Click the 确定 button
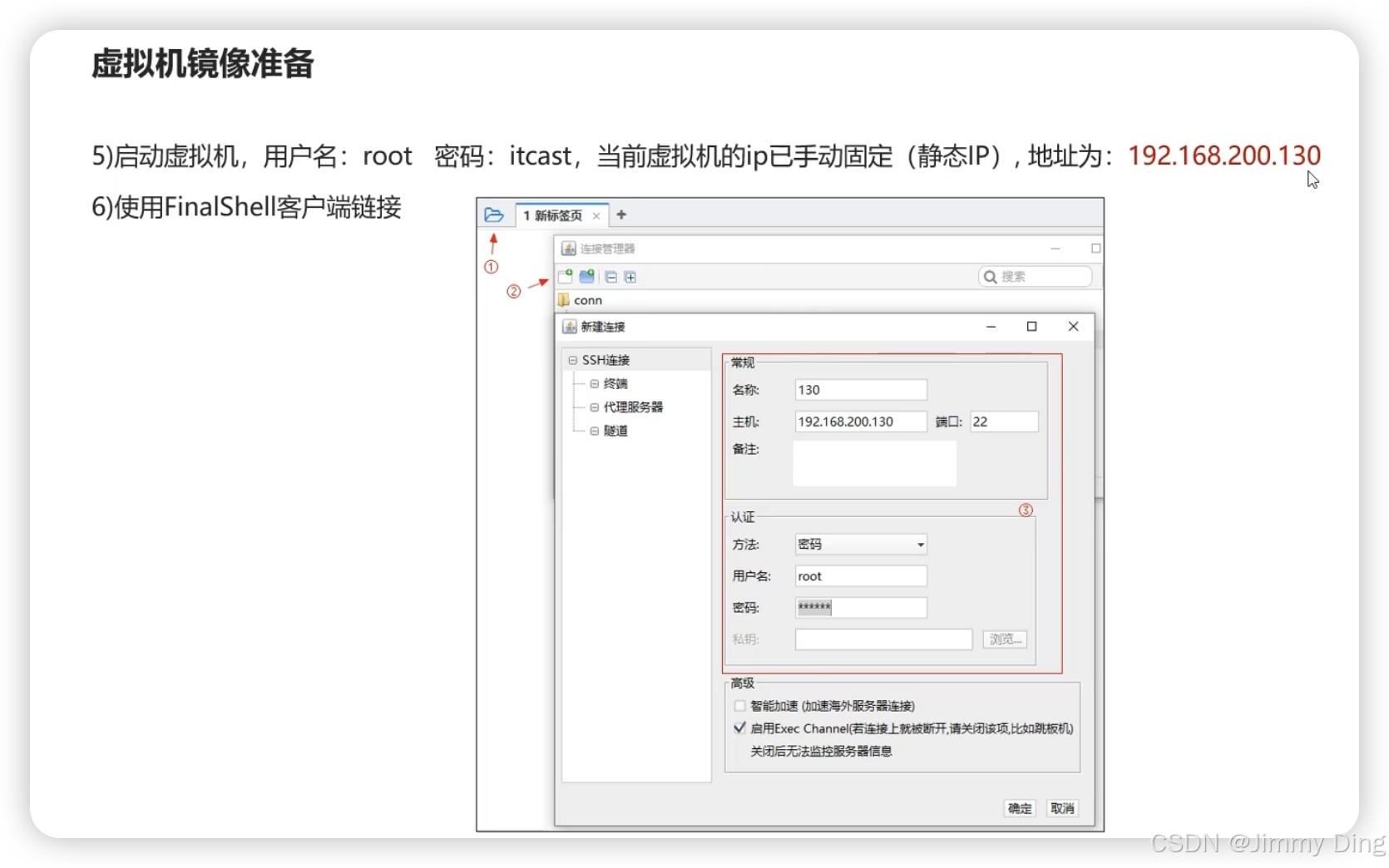1389x868 pixels. coord(1020,808)
